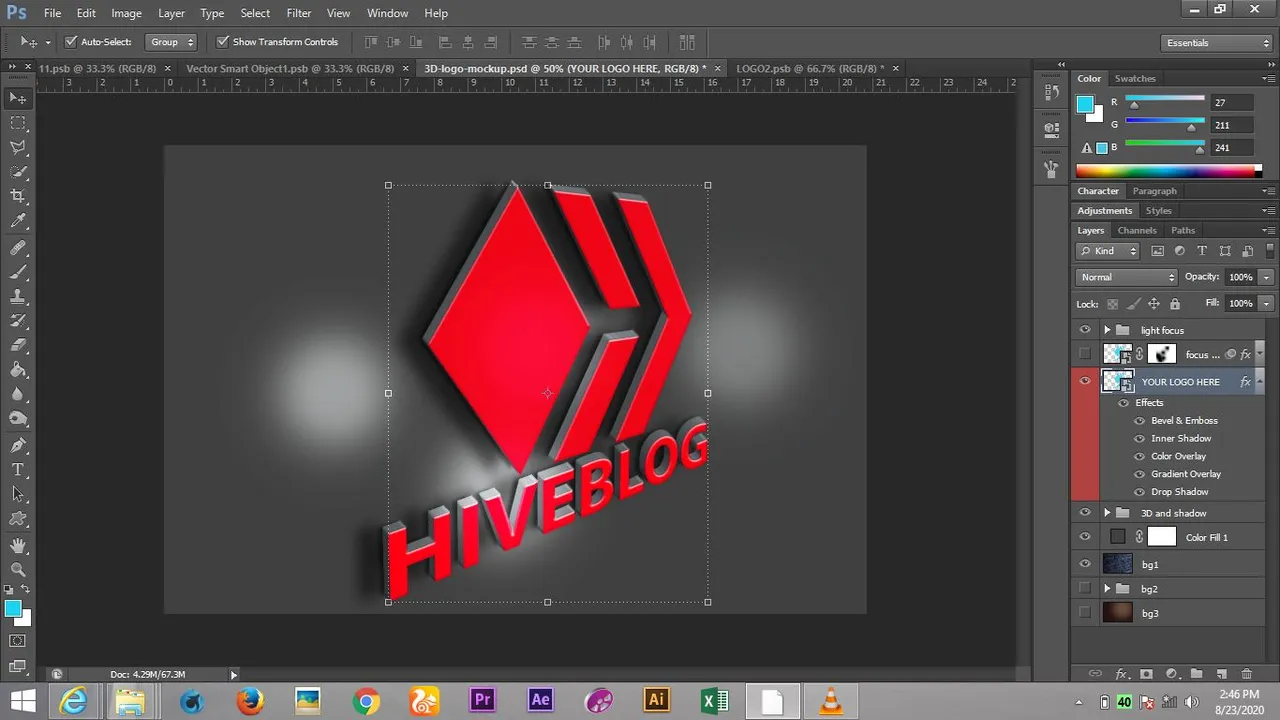Viewport: 1280px width, 720px height.
Task: Toggle Show Transform Controls checkbox
Action: tap(223, 42)
